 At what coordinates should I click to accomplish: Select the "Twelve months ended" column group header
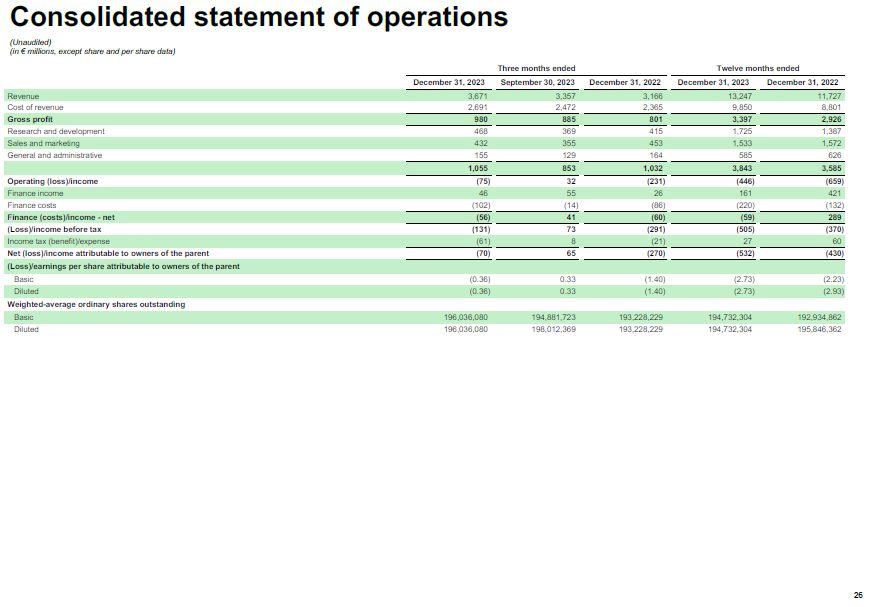758,68
